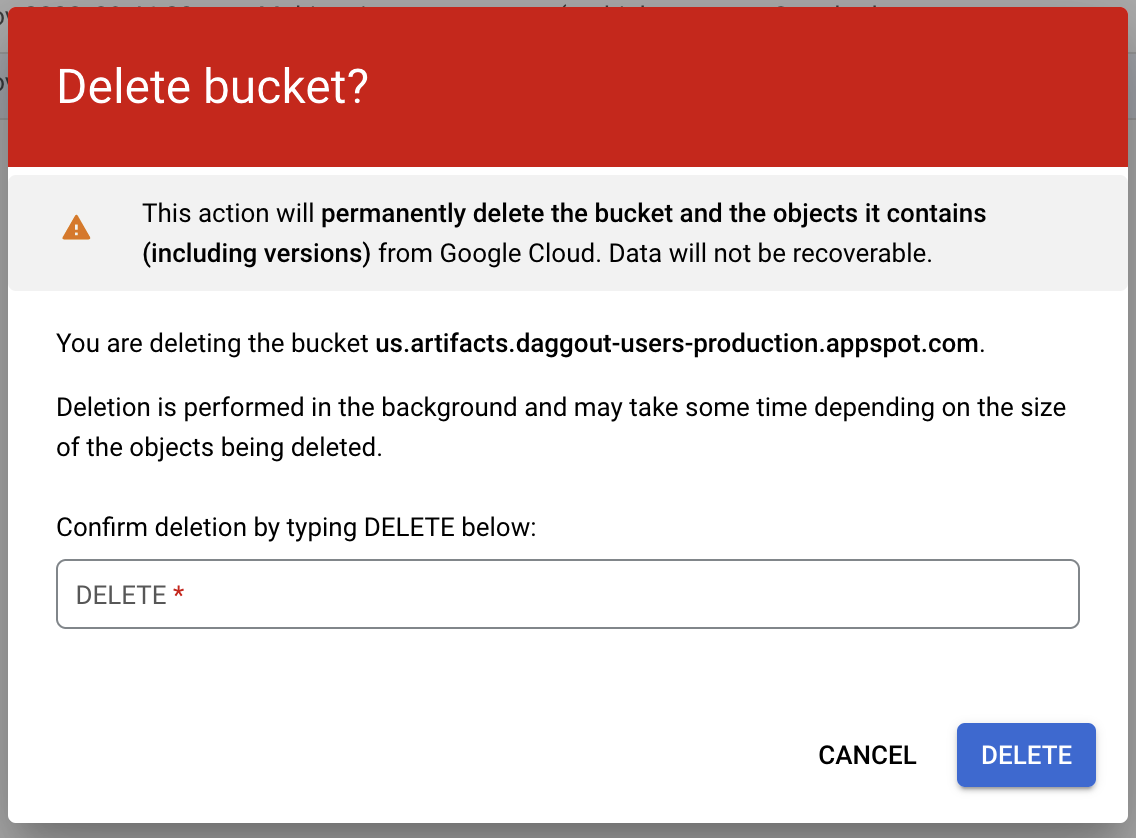Click "Data will not be recoverable" sentence
Image resolution: width=1136 pixels, height=838 pixels.
(x=770, y=254)
